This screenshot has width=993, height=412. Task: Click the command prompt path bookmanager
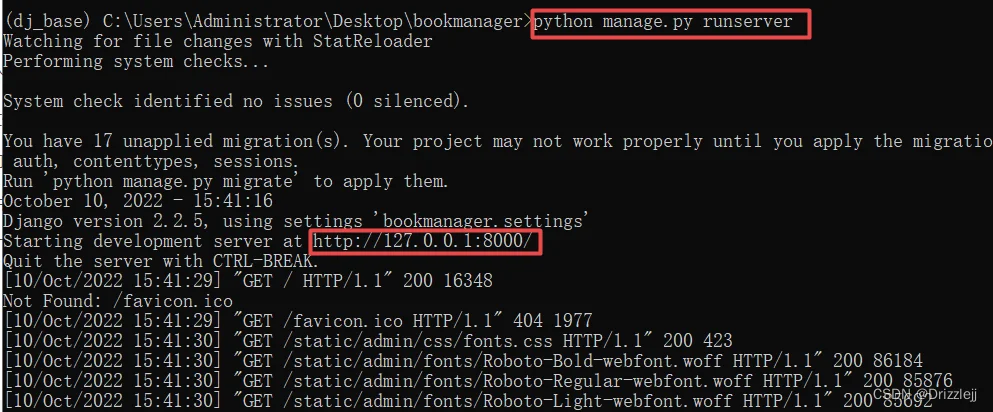[x=471, y=22]
